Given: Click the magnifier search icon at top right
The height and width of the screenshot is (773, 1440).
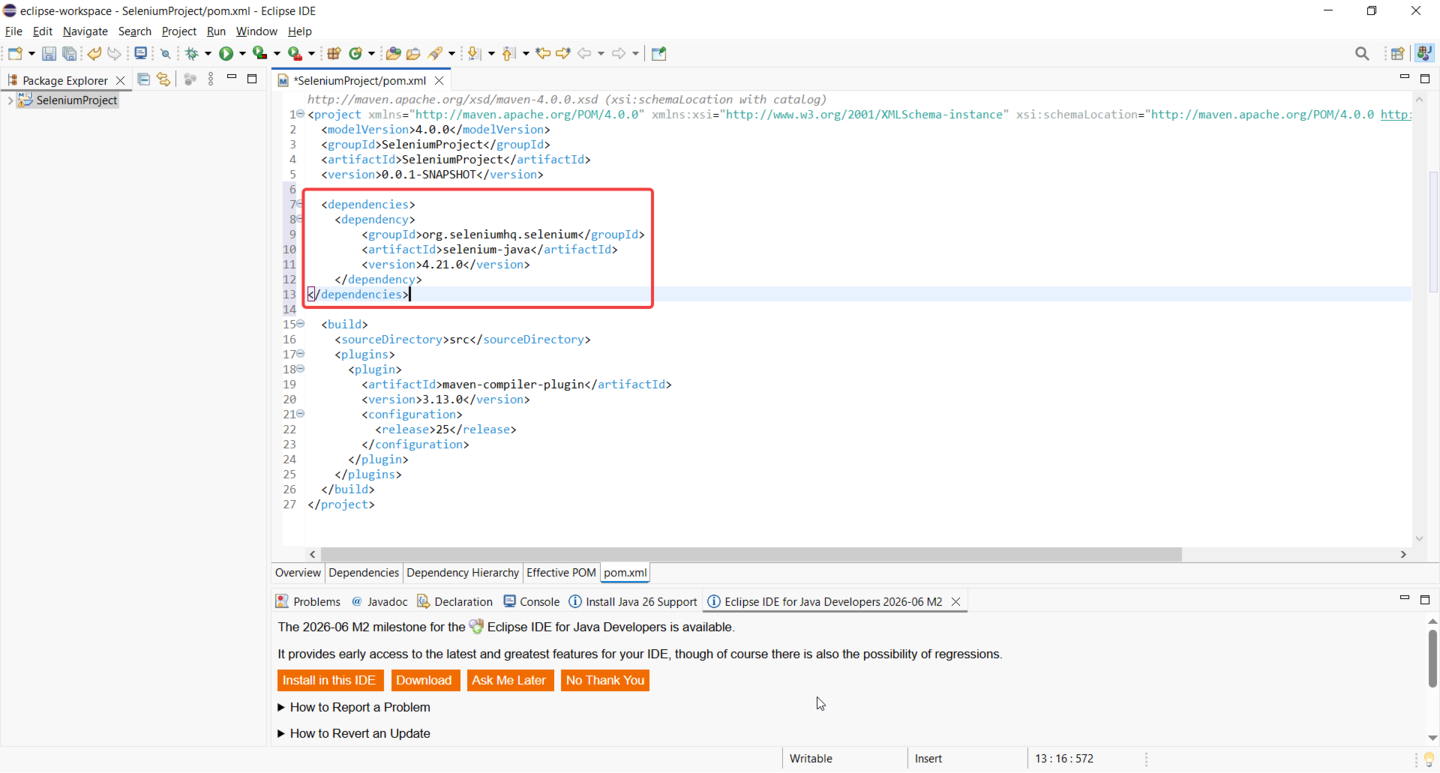Looking at the screenshot, I should coord(1362,53).
